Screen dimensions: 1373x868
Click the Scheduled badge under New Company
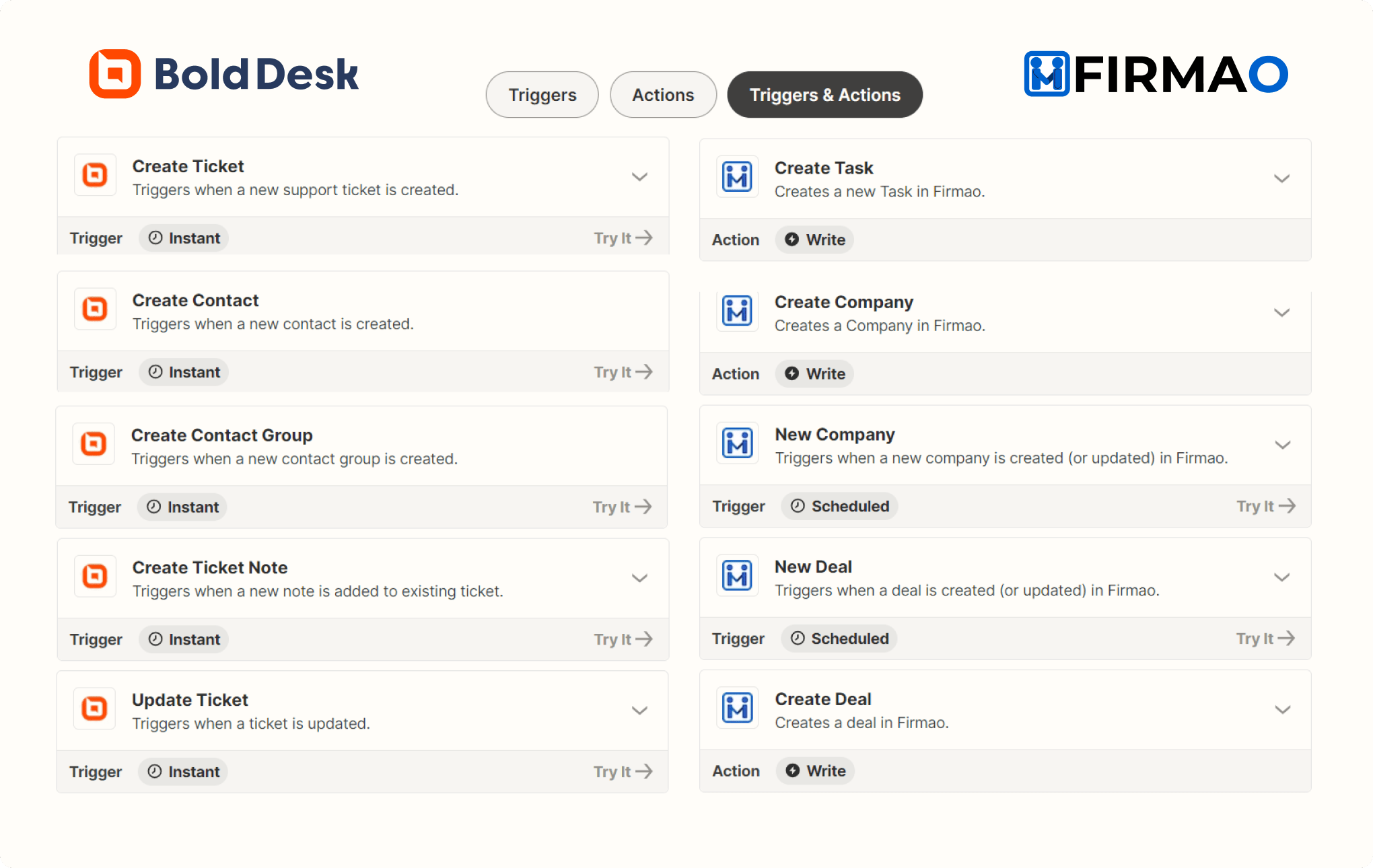coord(839,506)
